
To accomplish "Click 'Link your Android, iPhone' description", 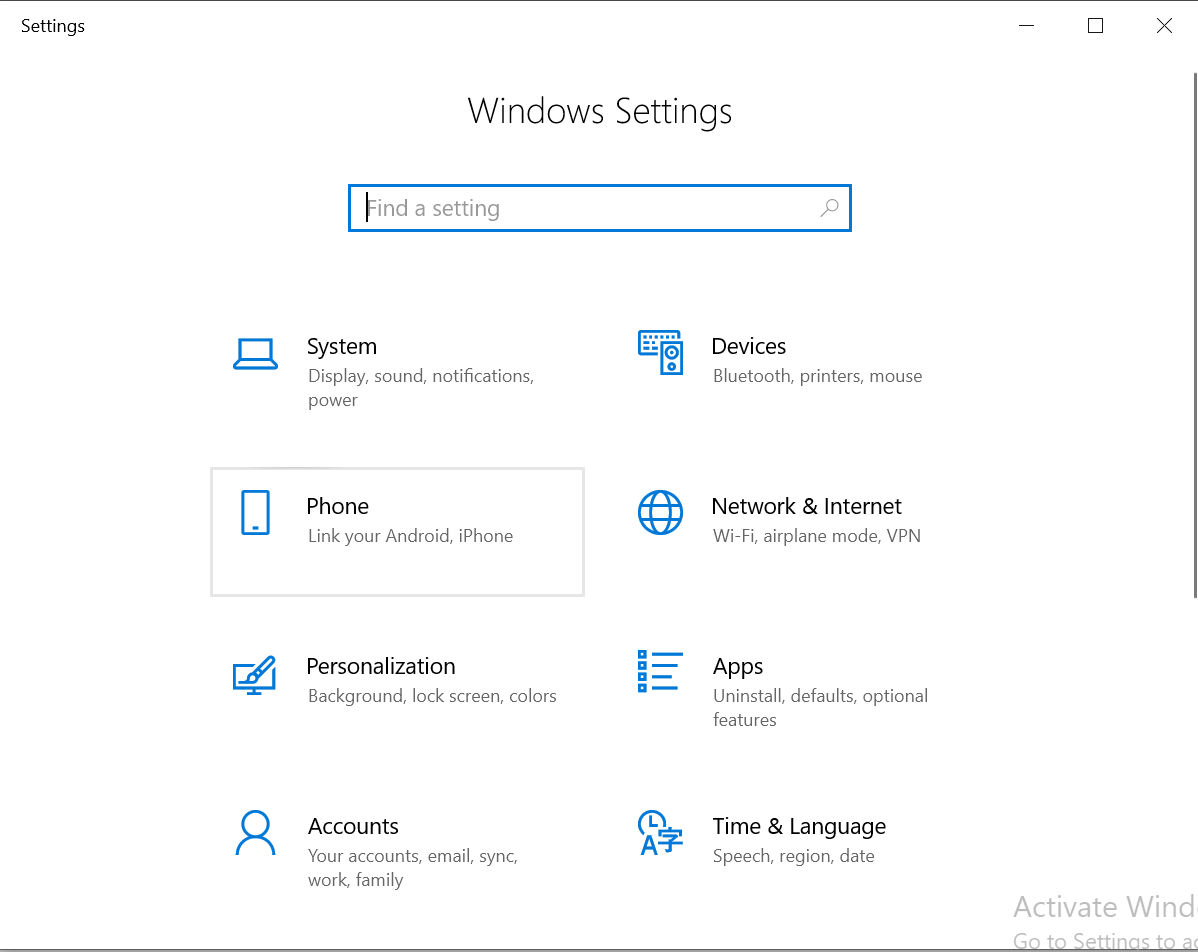I will pos(410,536).
